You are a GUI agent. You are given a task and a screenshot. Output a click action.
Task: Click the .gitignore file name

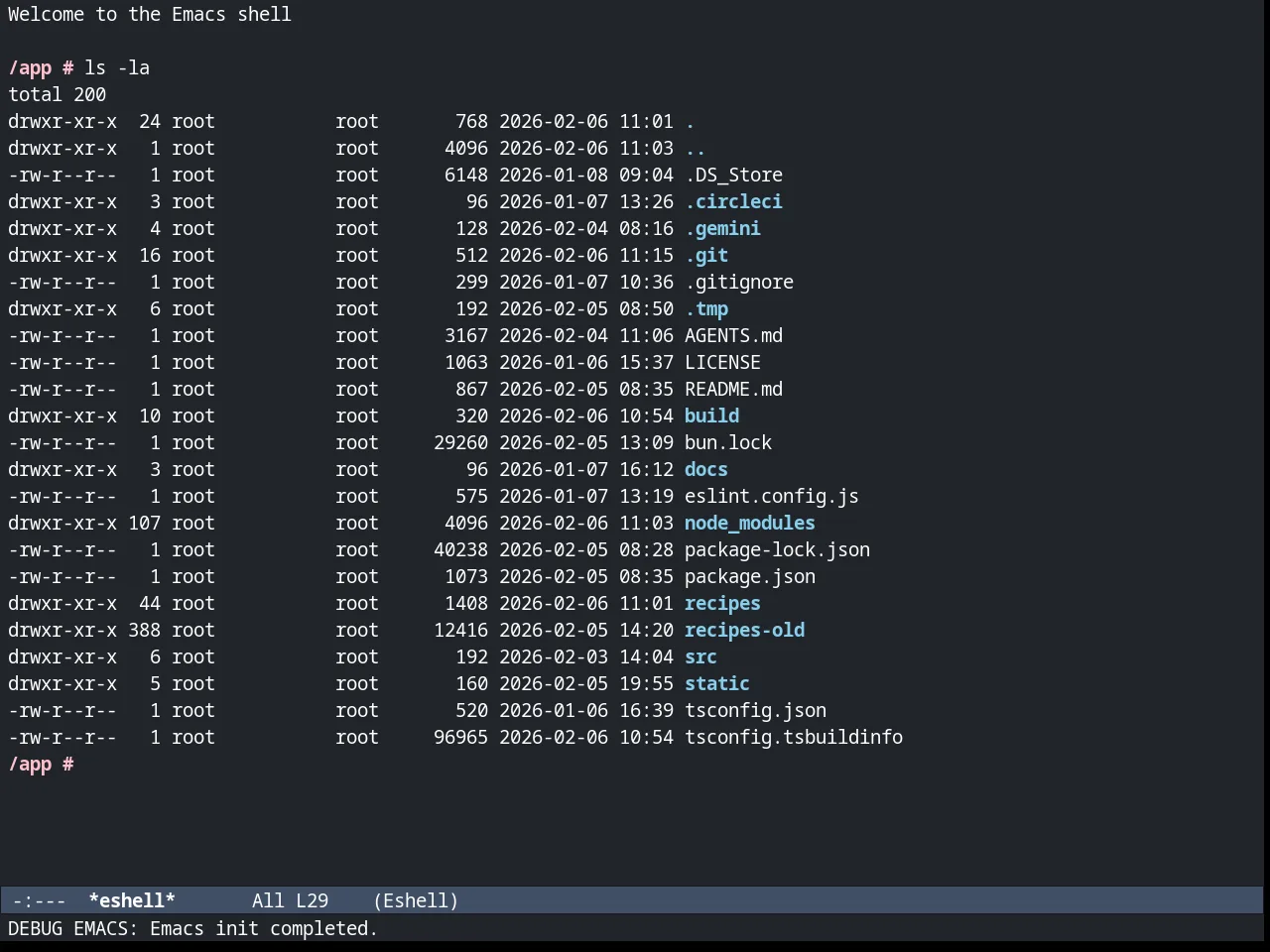(x=739, y=282)
